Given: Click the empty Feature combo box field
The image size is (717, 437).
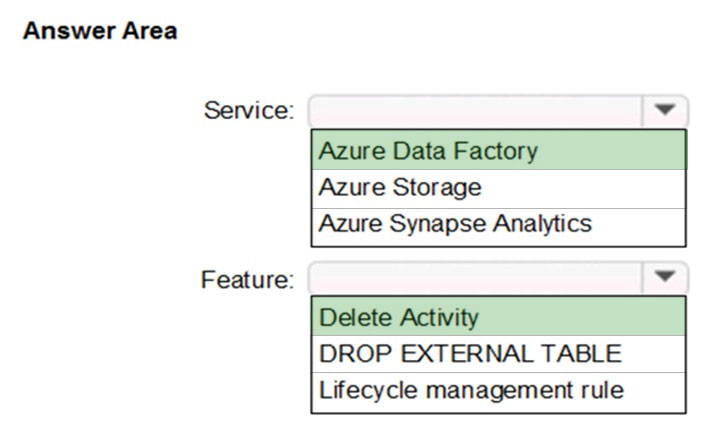Looking at the screenshot, I should (476, 277).
